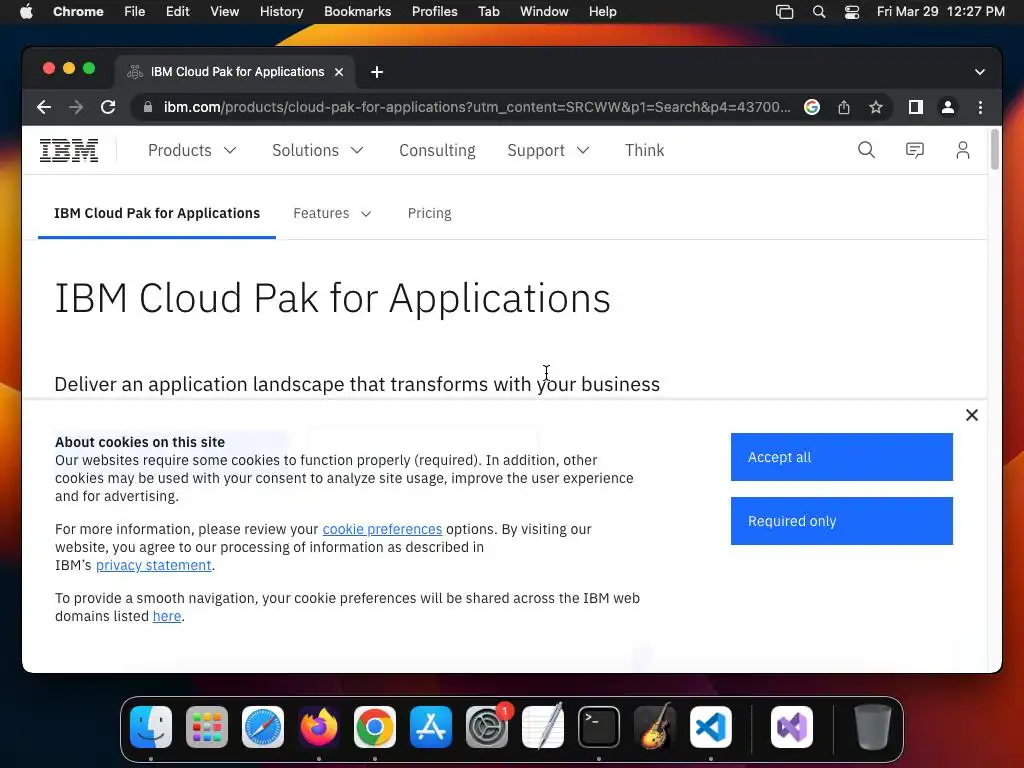Open tab search chevron in Chrome

[980, 72]
